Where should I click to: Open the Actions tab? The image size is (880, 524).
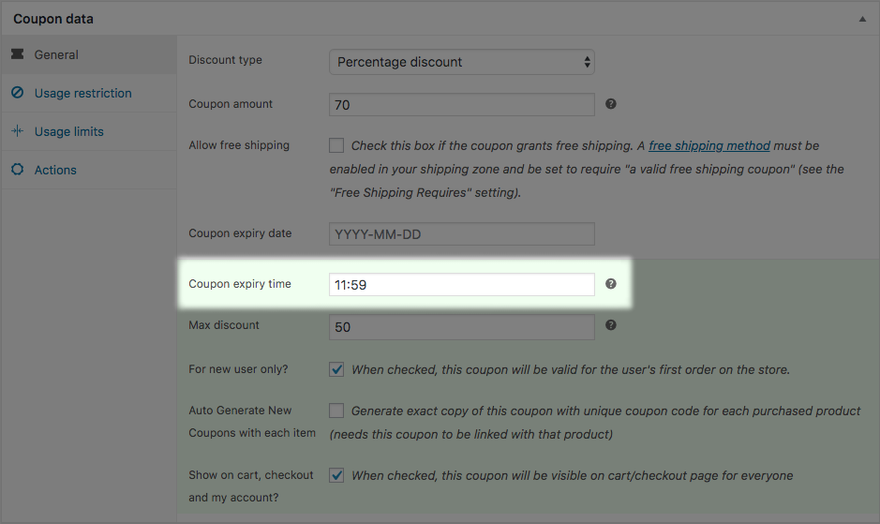[x=56, y=170]
